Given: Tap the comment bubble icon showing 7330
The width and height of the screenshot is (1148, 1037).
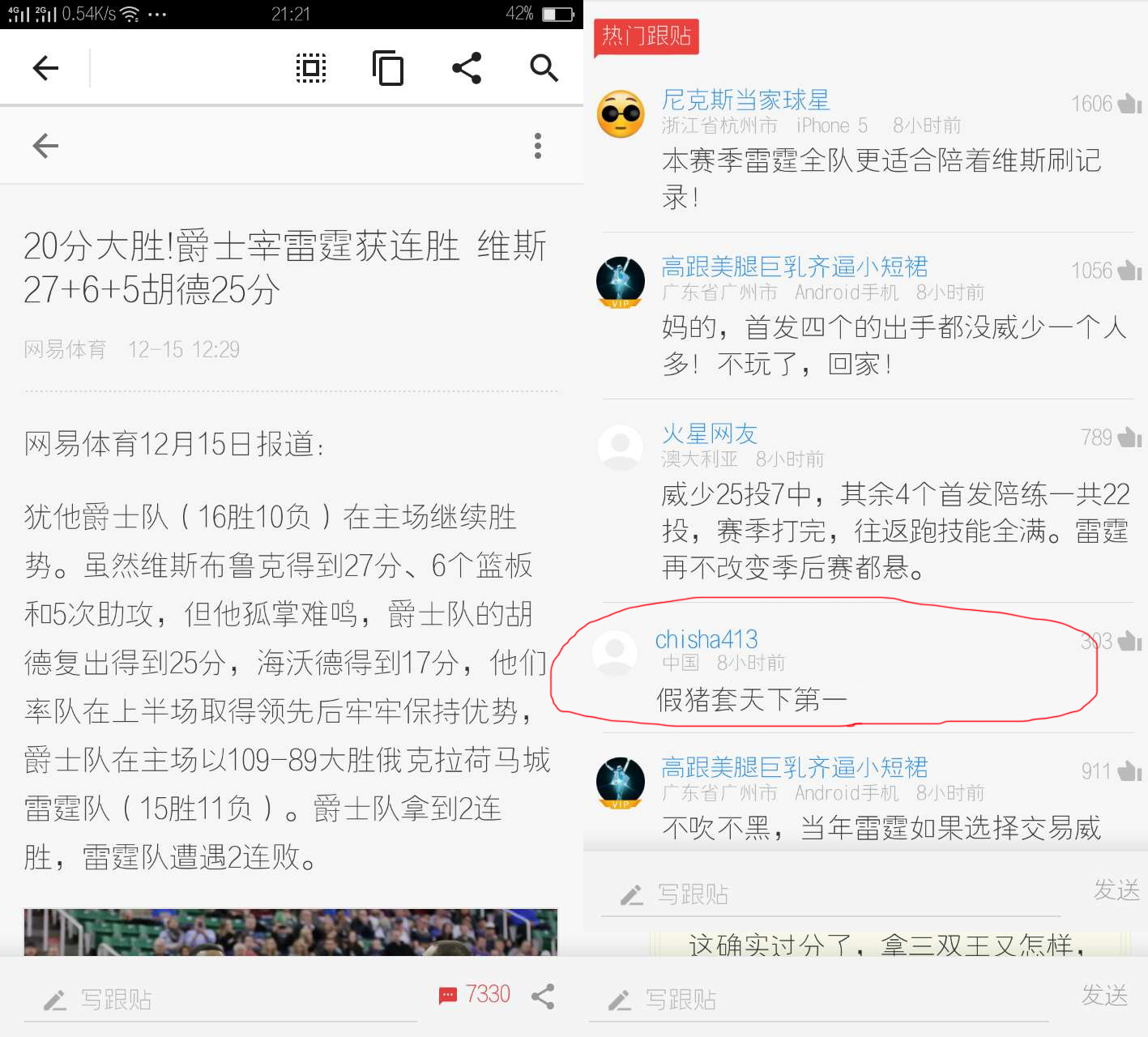Looking at the screenshot, I should [448, 994].
